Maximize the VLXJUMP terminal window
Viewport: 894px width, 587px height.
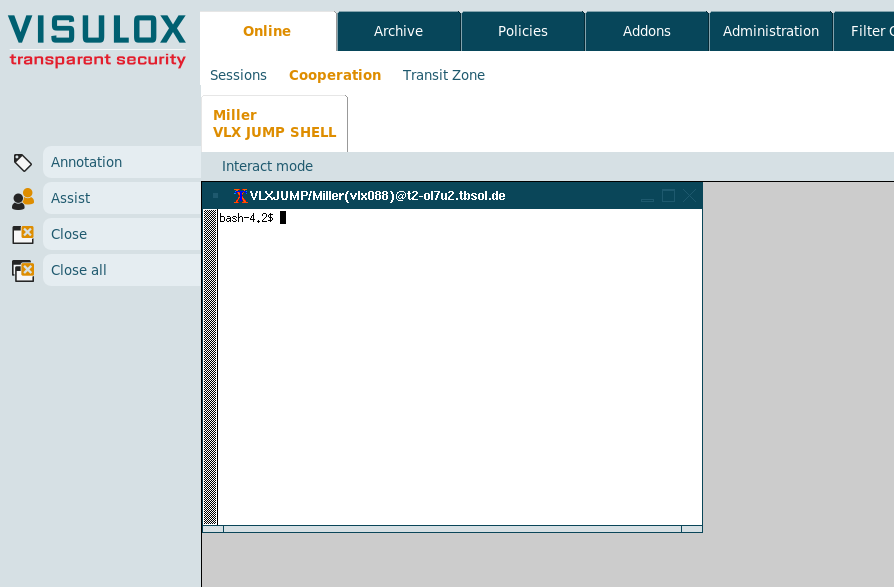point(668,196)
